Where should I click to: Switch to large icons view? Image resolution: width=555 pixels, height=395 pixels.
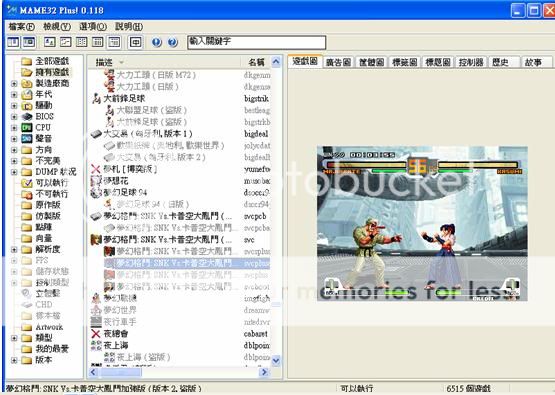coord(50,42)
